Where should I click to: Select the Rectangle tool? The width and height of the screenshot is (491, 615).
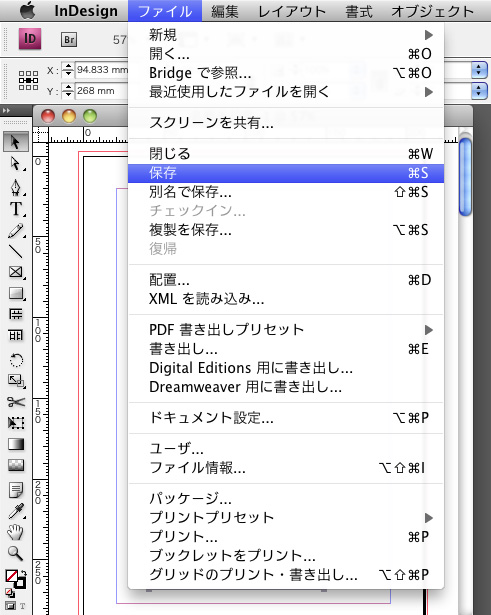pyautogui.click(x=16, y=293)
